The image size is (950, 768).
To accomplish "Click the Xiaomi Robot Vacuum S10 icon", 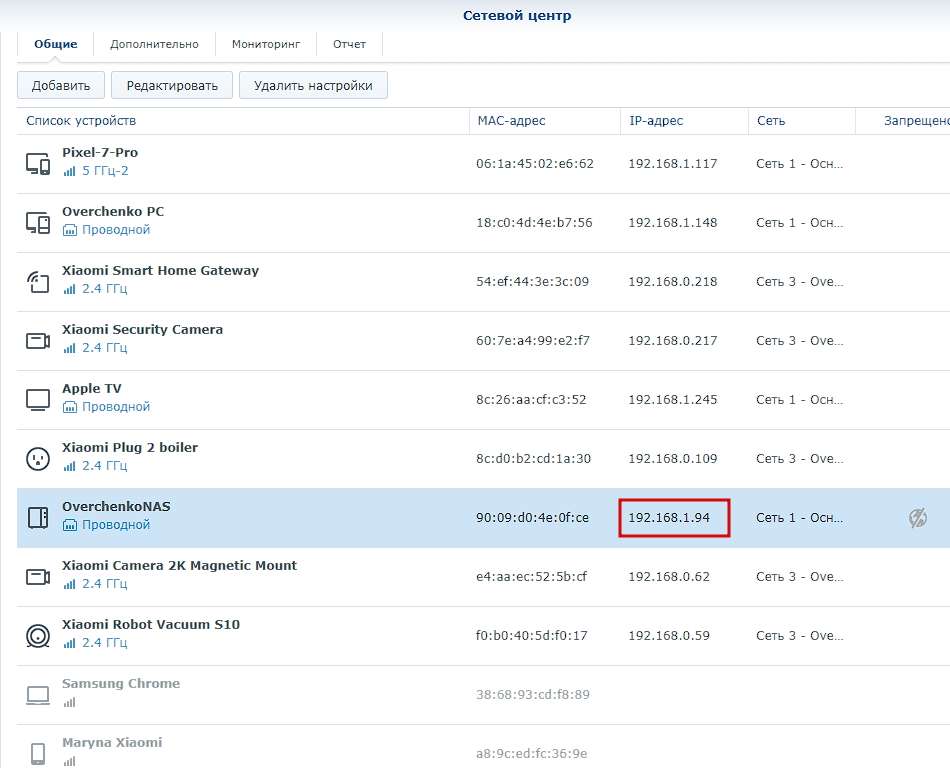I will tap(38, 636).
